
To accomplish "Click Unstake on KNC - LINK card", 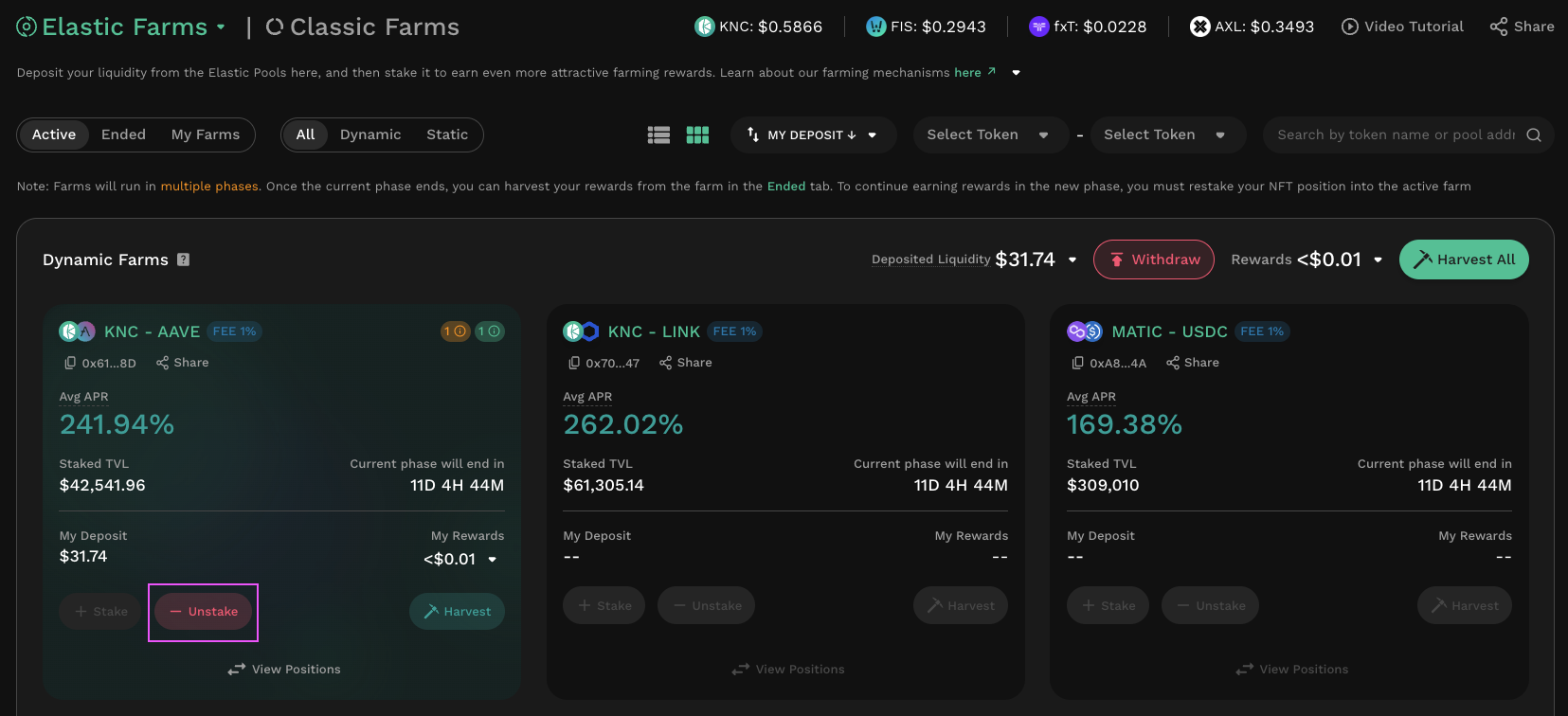I will 707,605.
